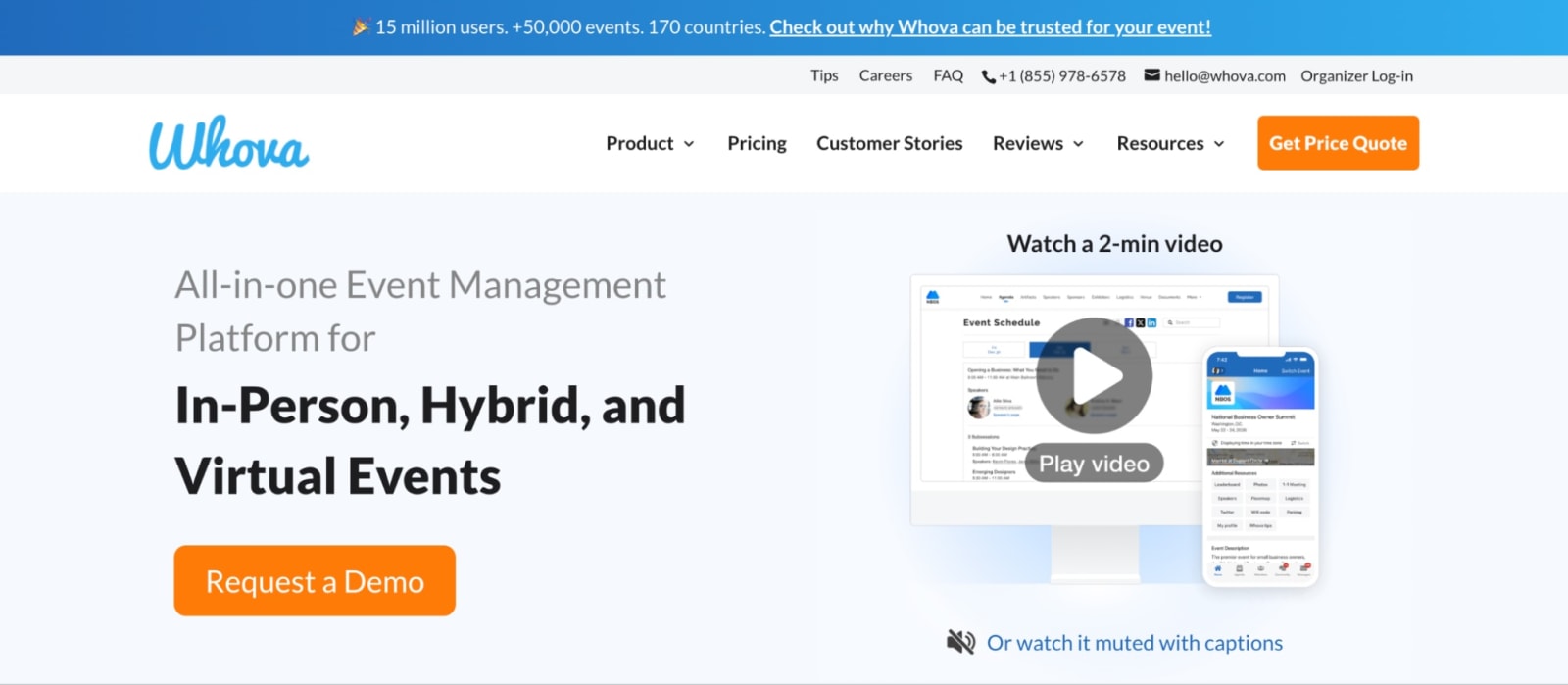Viewport: 1568px width, 685px height.
Task: Click the hello@whova.com email link
Action: [x=1225, y=75]
